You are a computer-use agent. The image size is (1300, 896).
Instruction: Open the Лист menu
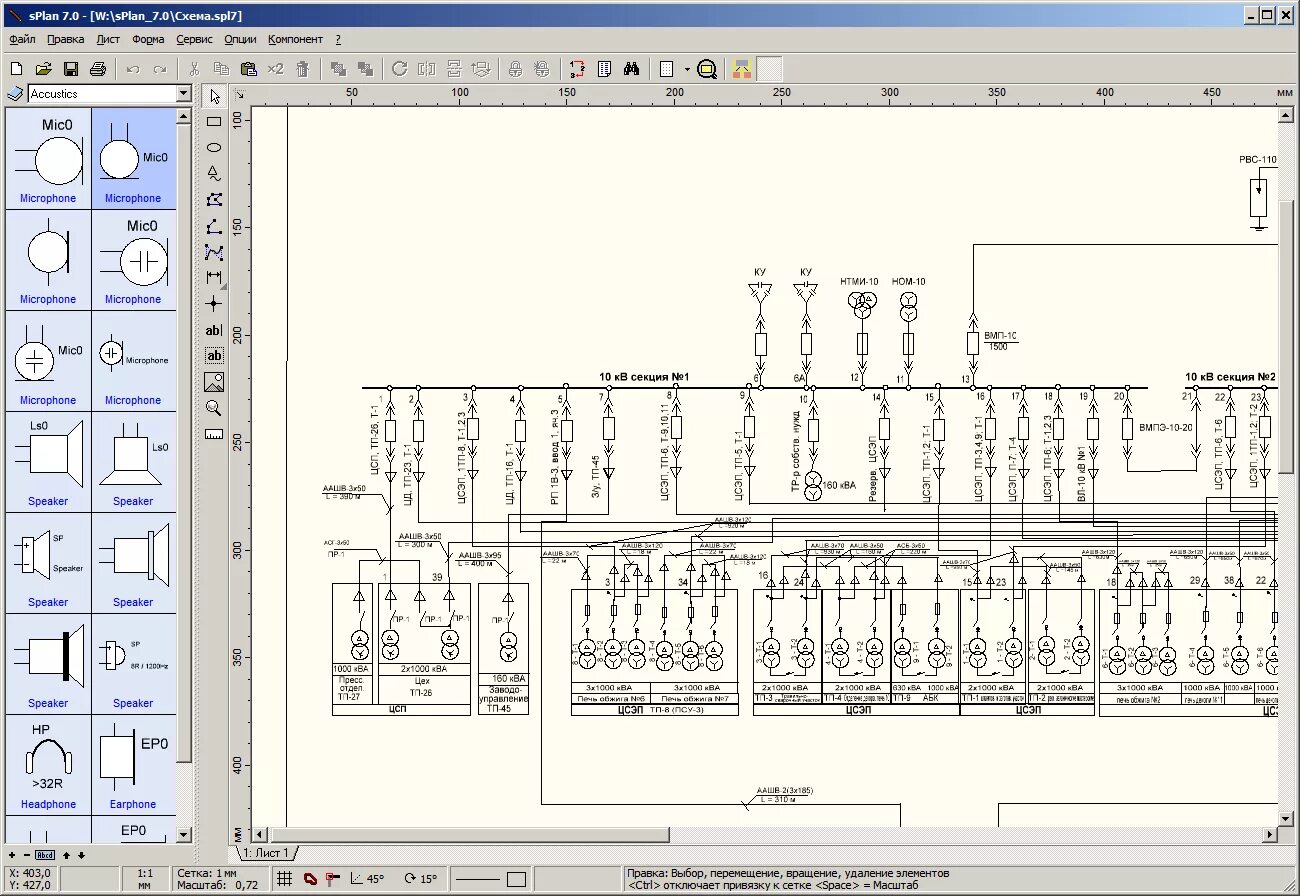click(108, 39)
